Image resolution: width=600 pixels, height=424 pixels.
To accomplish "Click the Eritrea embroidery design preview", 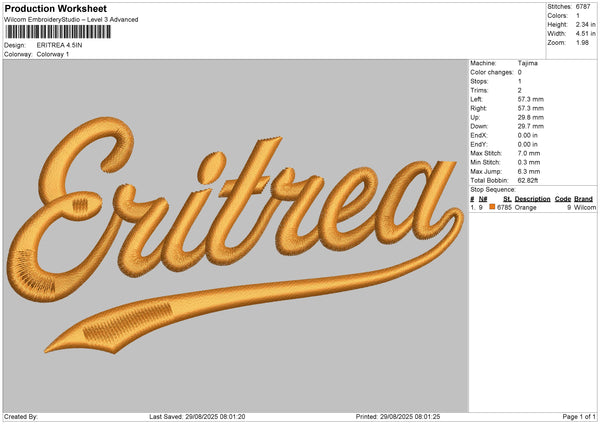I will [x=236, y=235].
